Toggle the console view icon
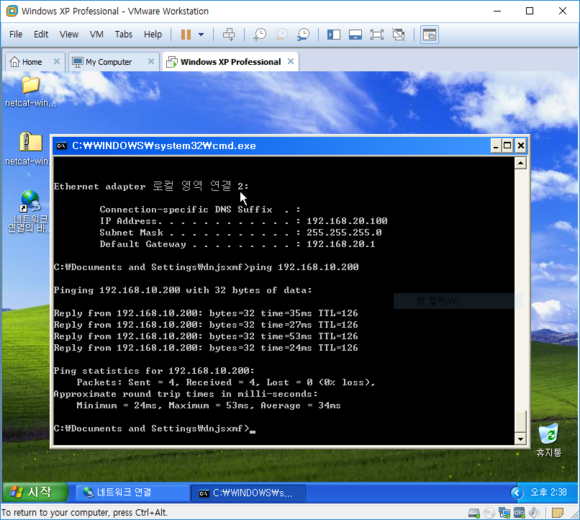 coord(429,35)
